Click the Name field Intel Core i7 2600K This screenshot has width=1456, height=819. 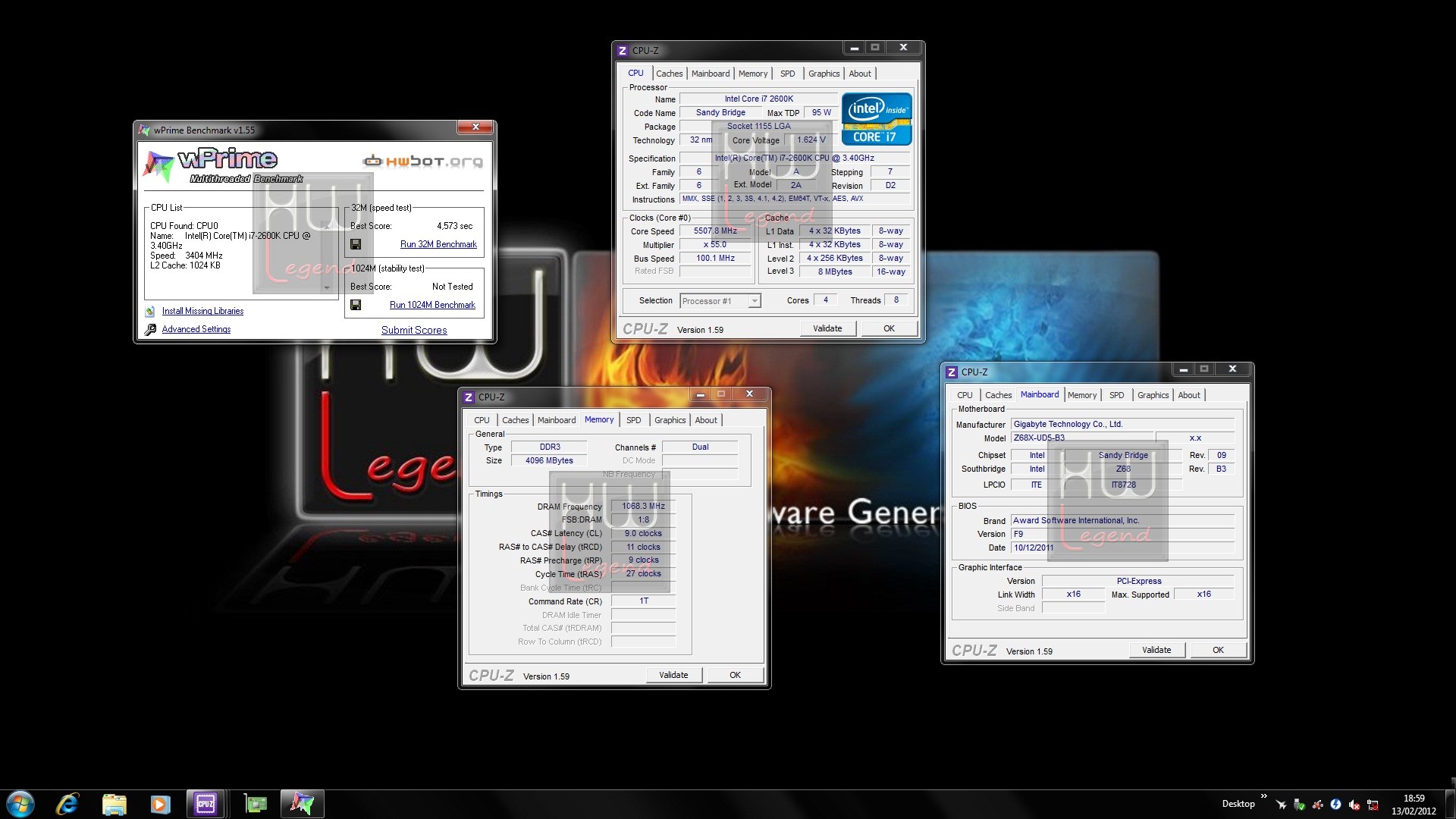(758, 99)
